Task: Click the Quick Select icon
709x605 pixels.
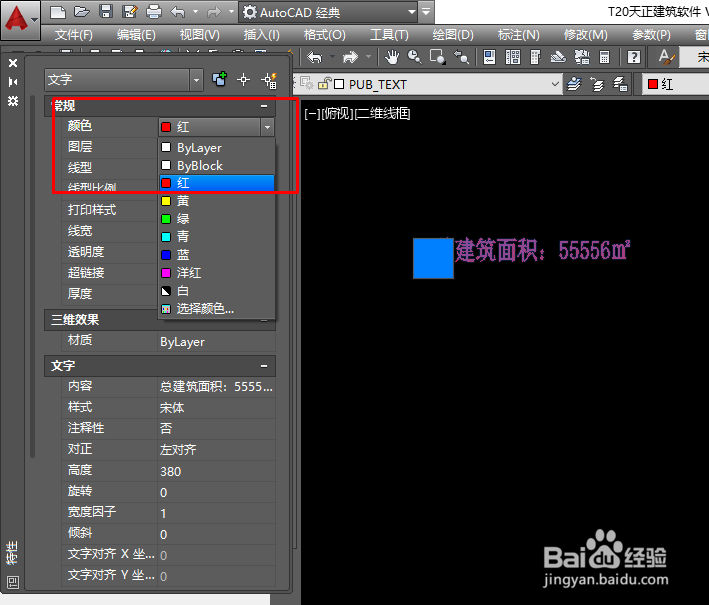Action: (x=269, y=80)
